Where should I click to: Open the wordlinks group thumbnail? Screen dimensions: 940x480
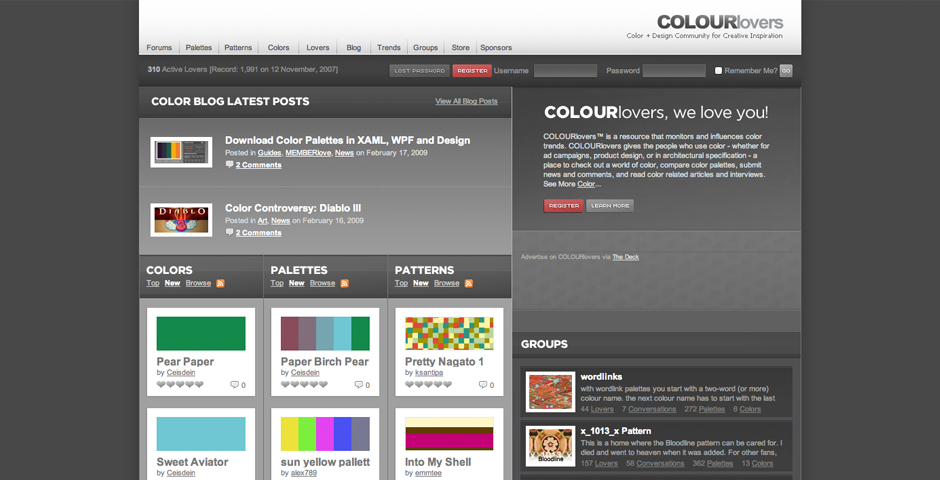coord(550,392)
